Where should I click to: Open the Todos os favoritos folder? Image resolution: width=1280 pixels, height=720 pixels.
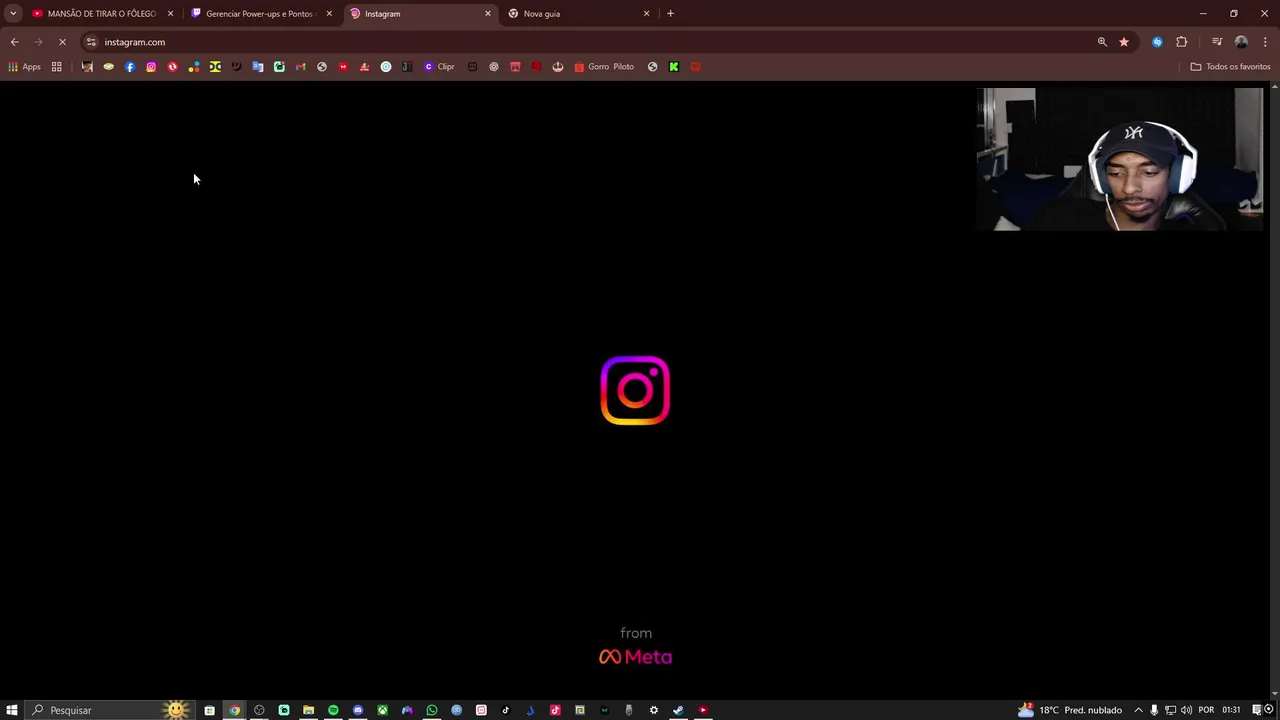1230,67
